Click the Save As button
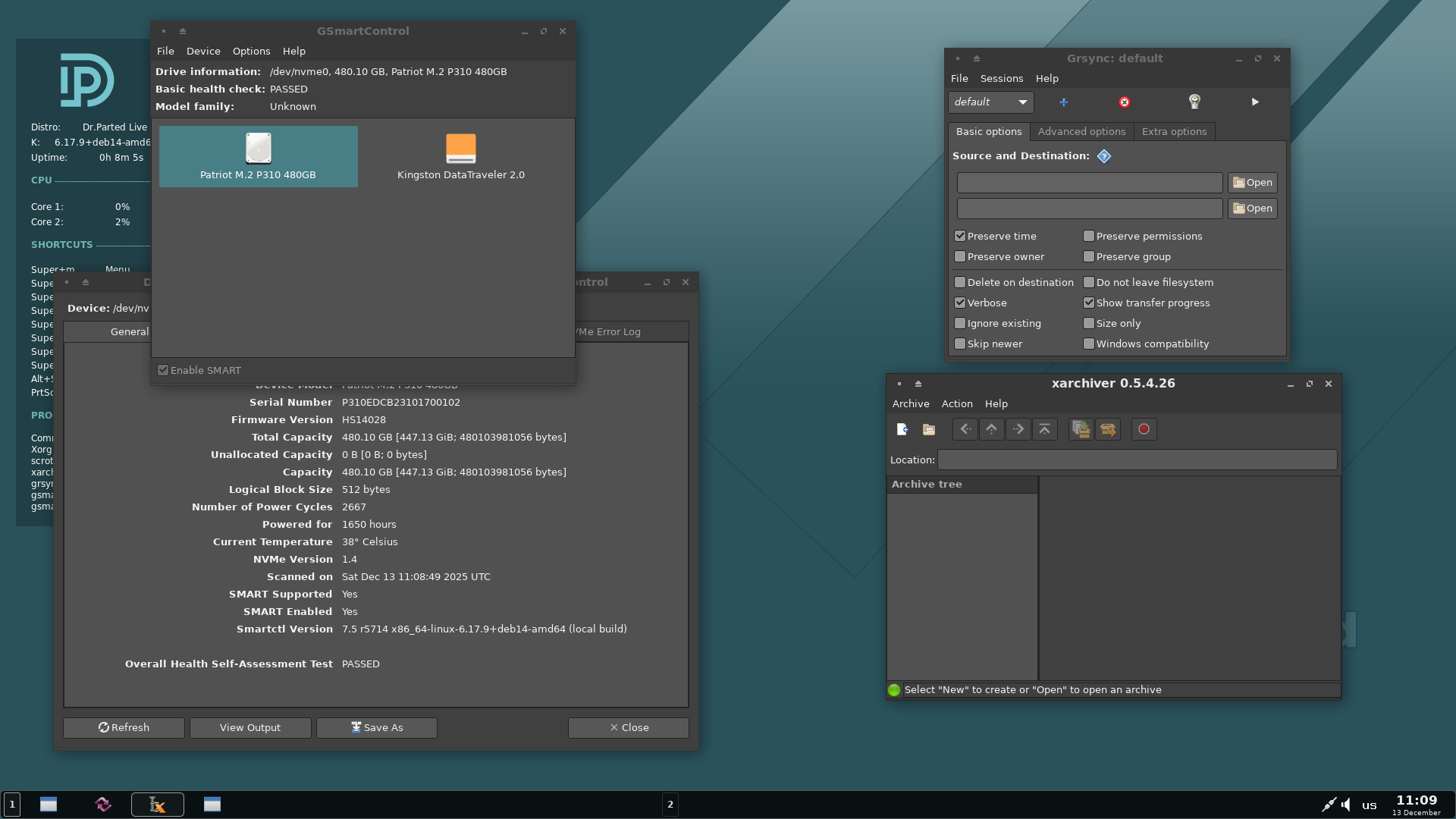The width and height of the screenshot is (1456, 819). click(x=377, y=727)
